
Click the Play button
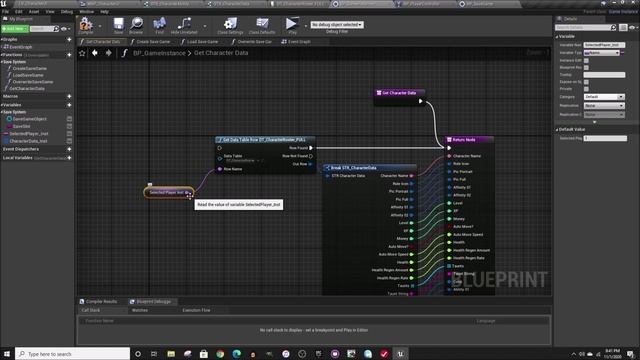click(292, 26)
